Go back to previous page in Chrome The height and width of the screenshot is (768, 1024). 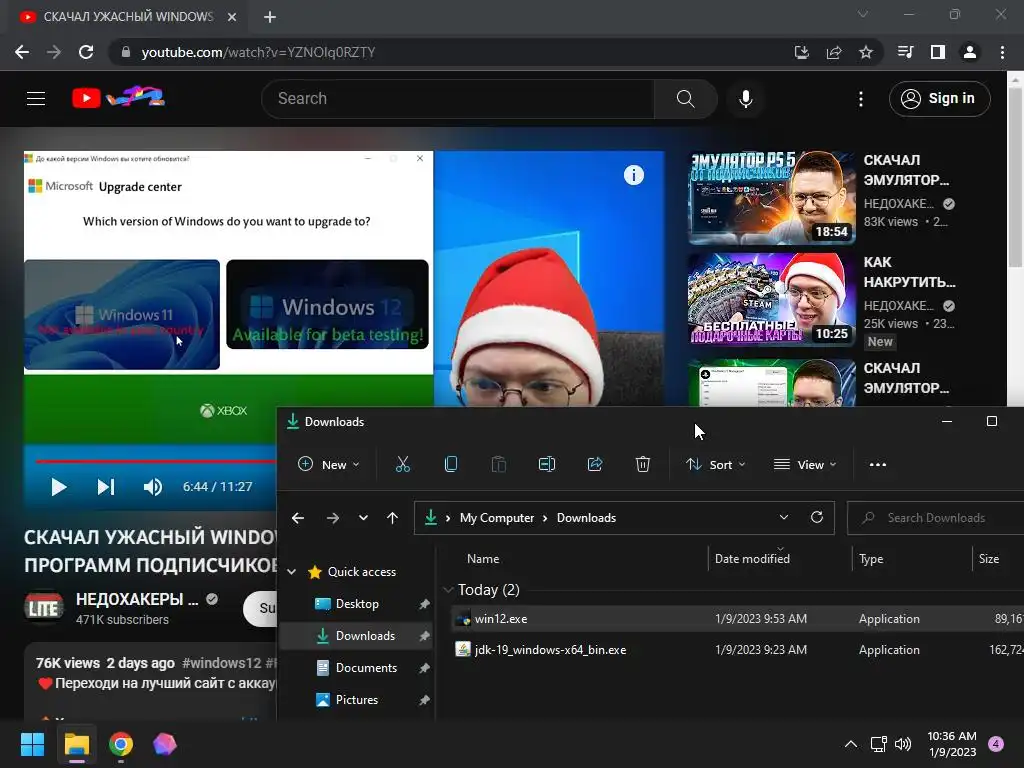click(22, 52)
